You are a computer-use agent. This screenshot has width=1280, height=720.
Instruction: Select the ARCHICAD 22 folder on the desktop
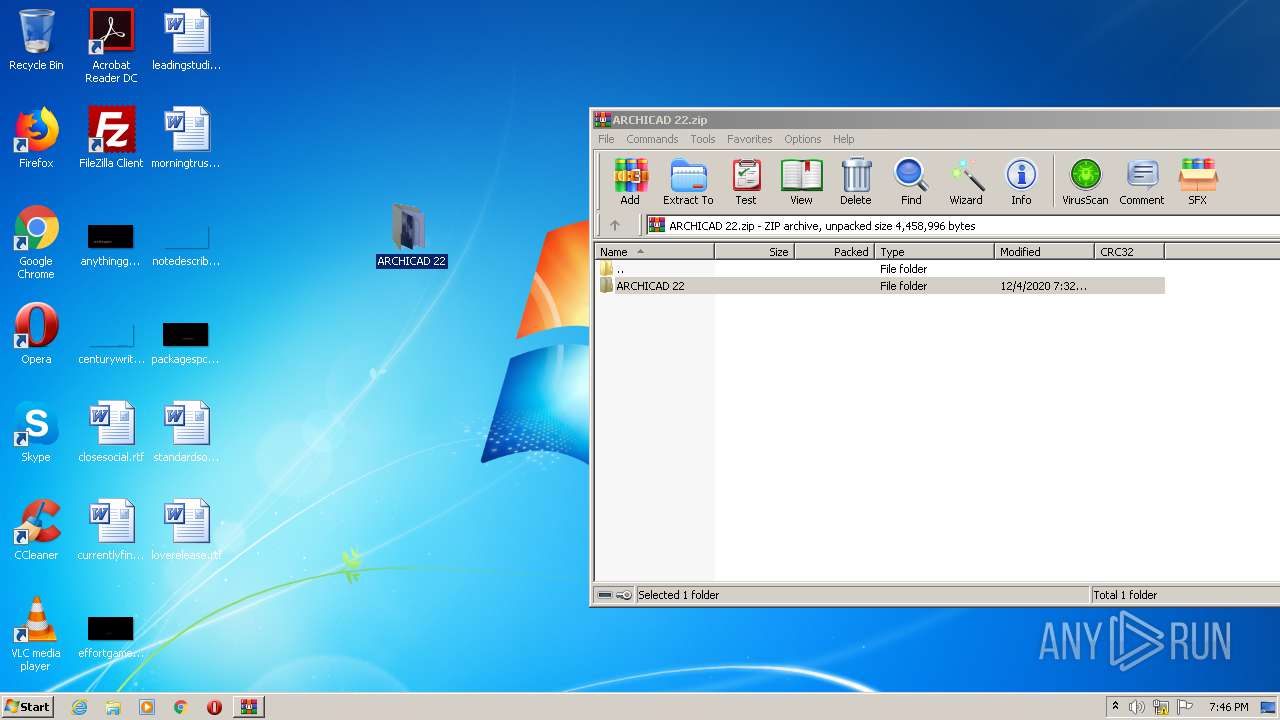[x=411, y=236]
